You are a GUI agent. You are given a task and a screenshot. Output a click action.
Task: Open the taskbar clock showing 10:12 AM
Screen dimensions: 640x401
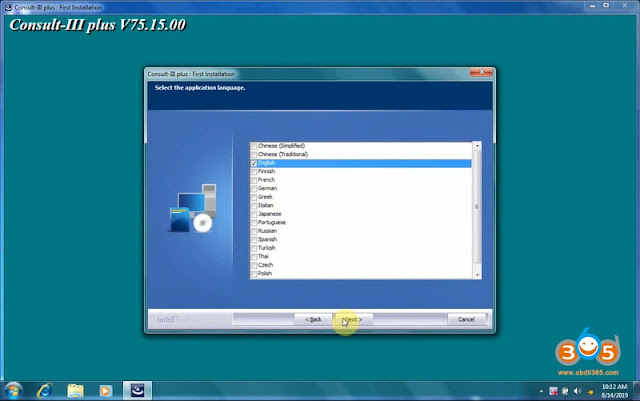pos(614,391)
